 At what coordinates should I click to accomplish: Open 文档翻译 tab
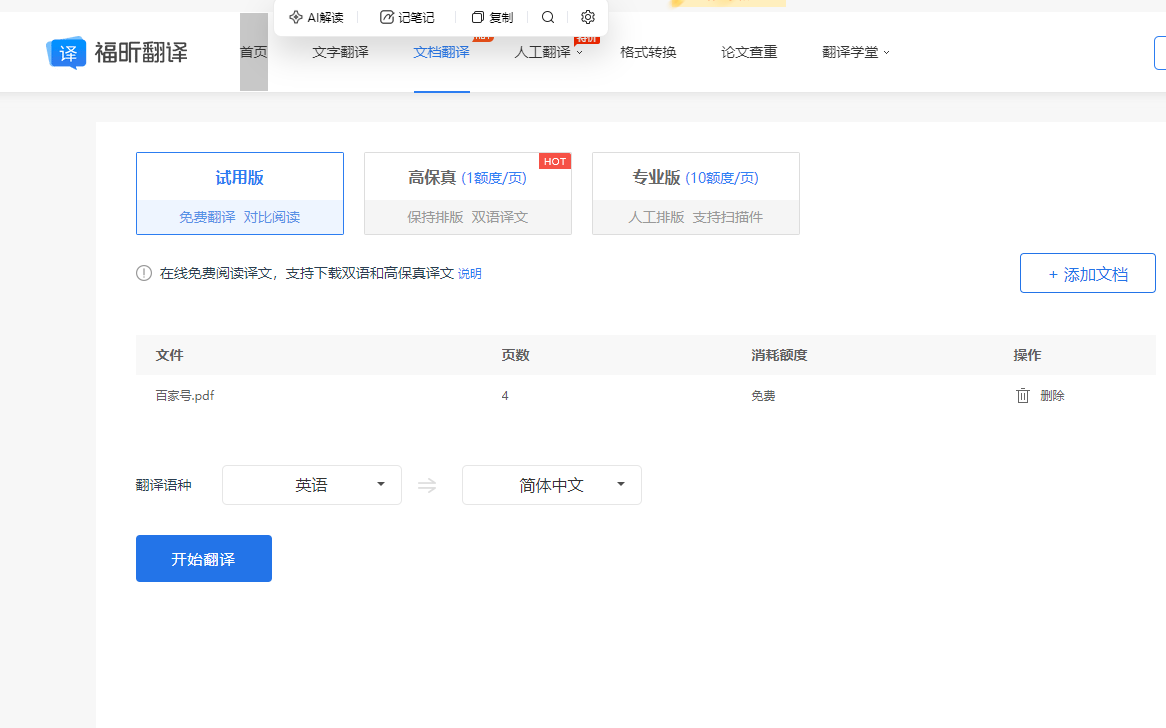[442, 52]
